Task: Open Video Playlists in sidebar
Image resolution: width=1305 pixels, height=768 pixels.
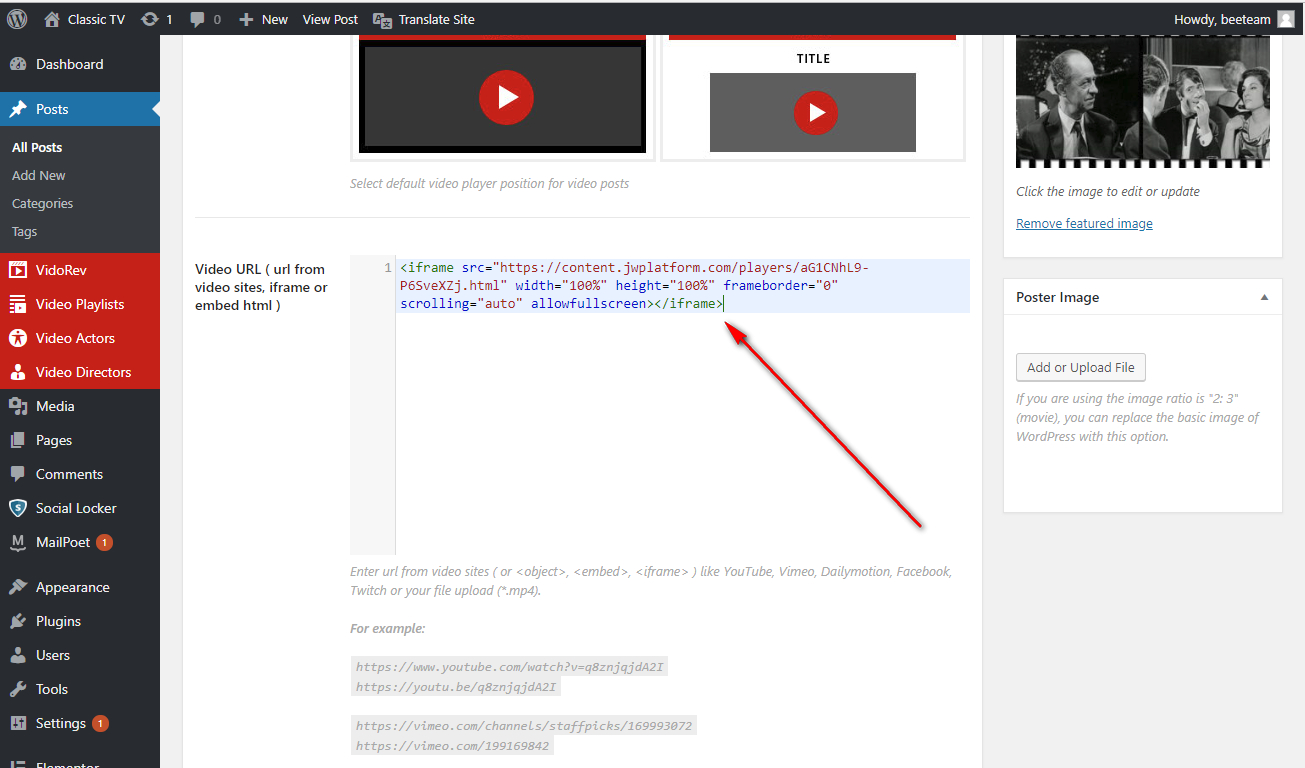Action: click(79, 304)
